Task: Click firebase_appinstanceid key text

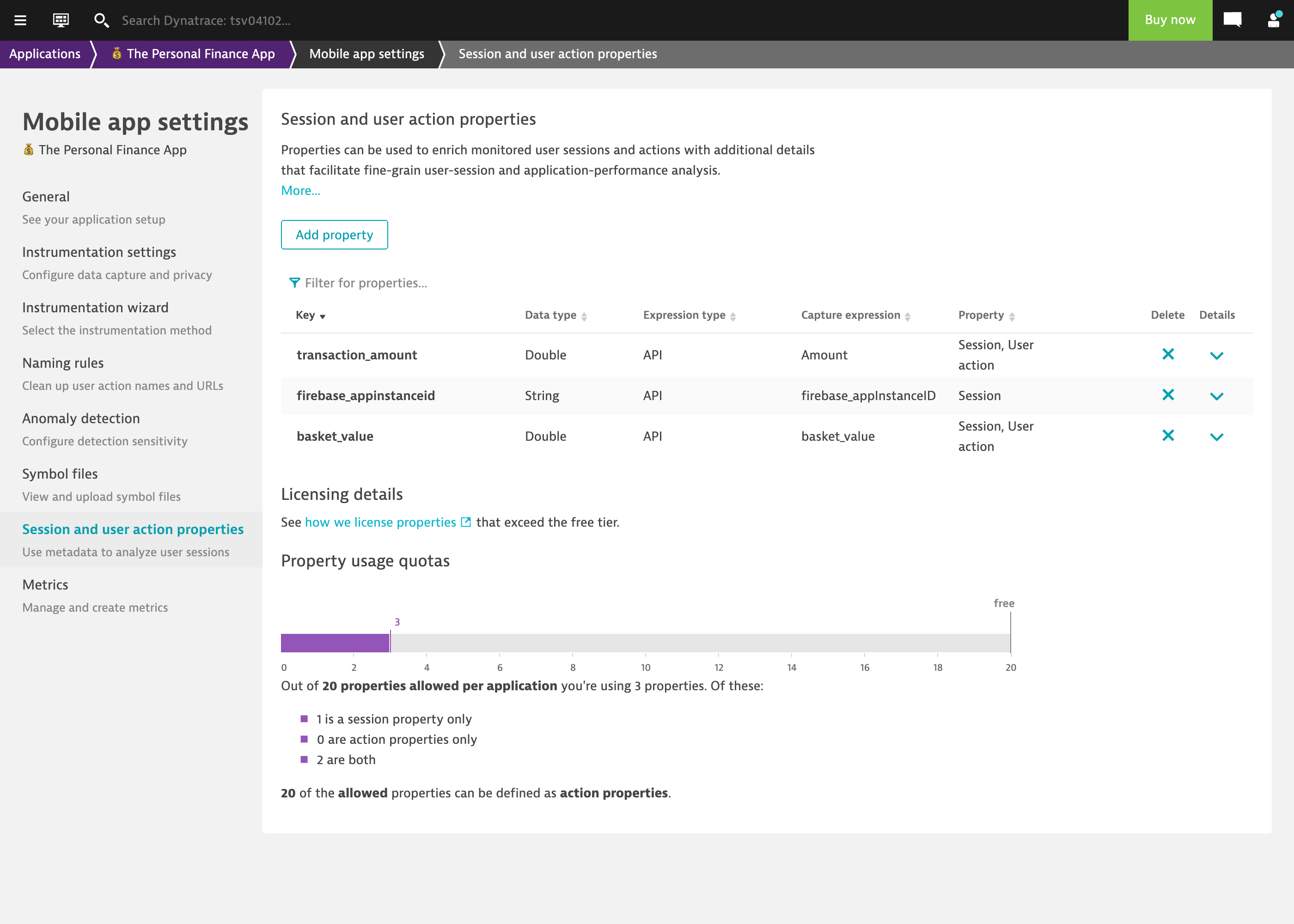Action: [x=366, y=395]
